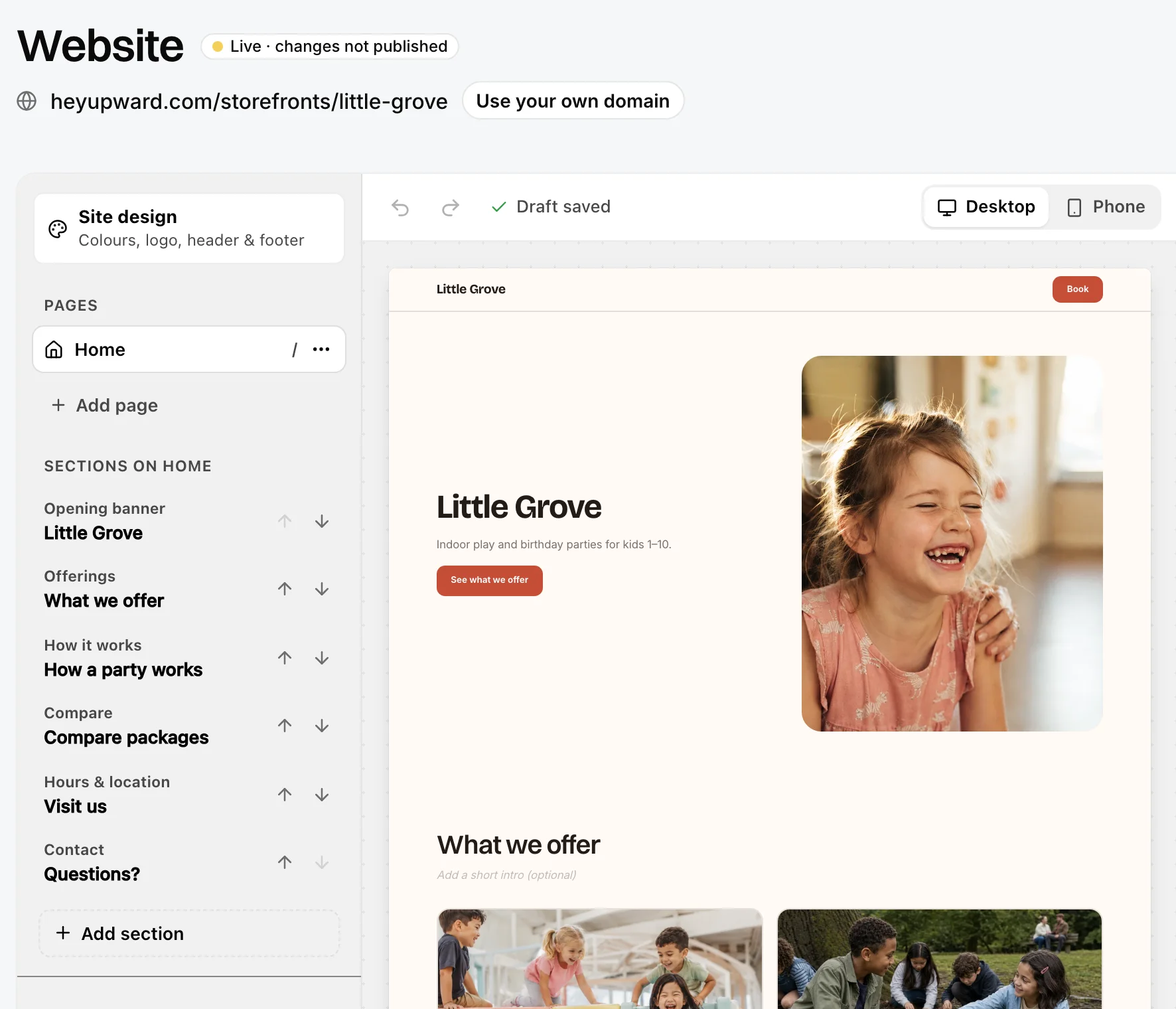Click See what we offer button
Image resolution: width=1176 pixels, height=1009 pixels.
pyautogui.click(x=490, y=580)
